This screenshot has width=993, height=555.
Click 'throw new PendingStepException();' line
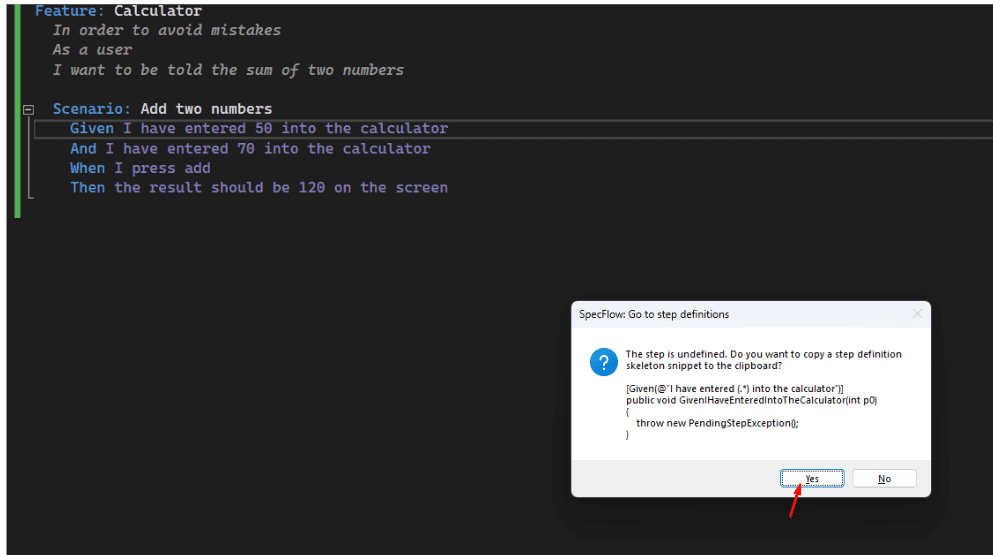717,423
